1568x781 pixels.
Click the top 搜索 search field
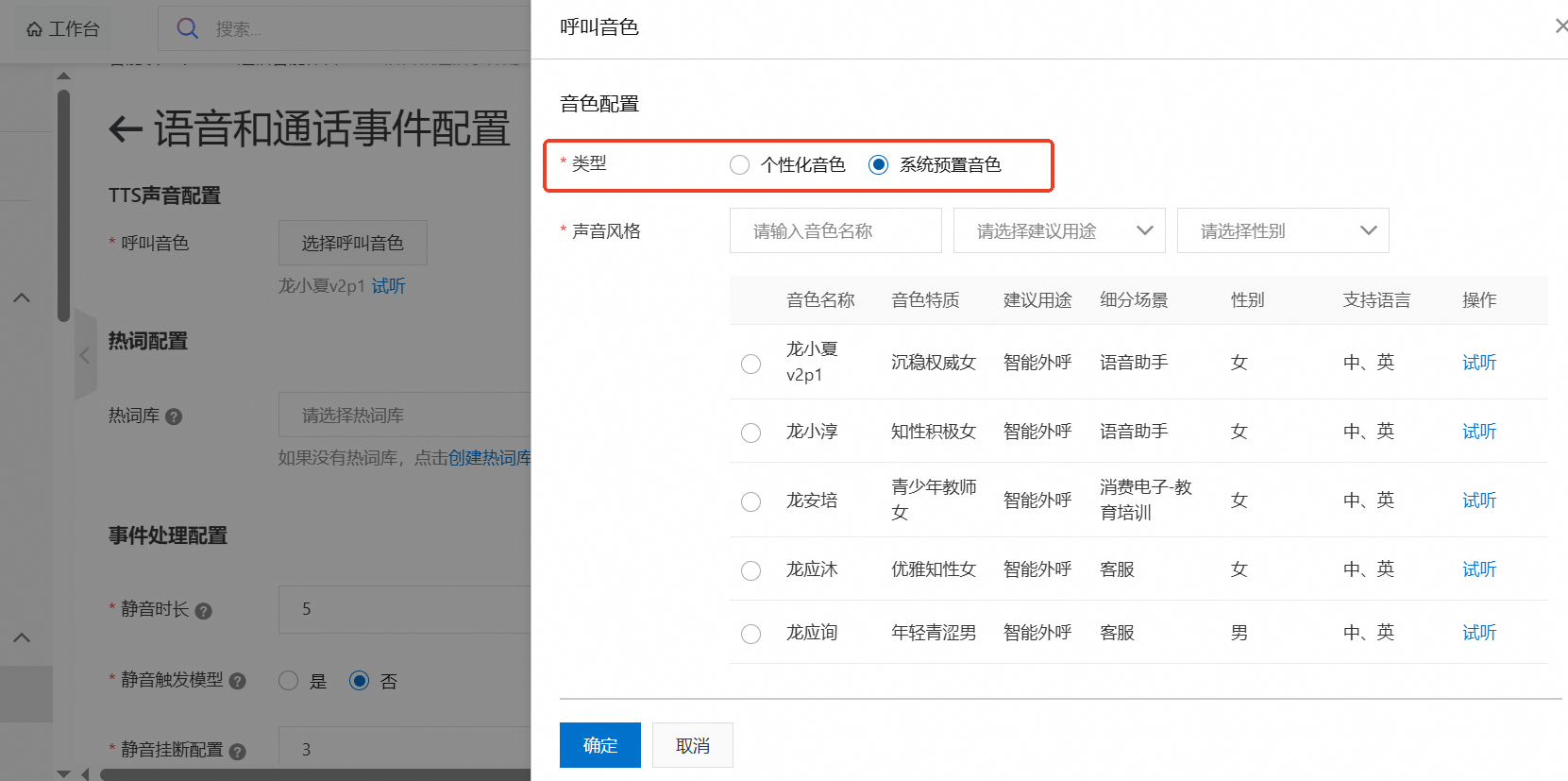[x=345, y=28]
